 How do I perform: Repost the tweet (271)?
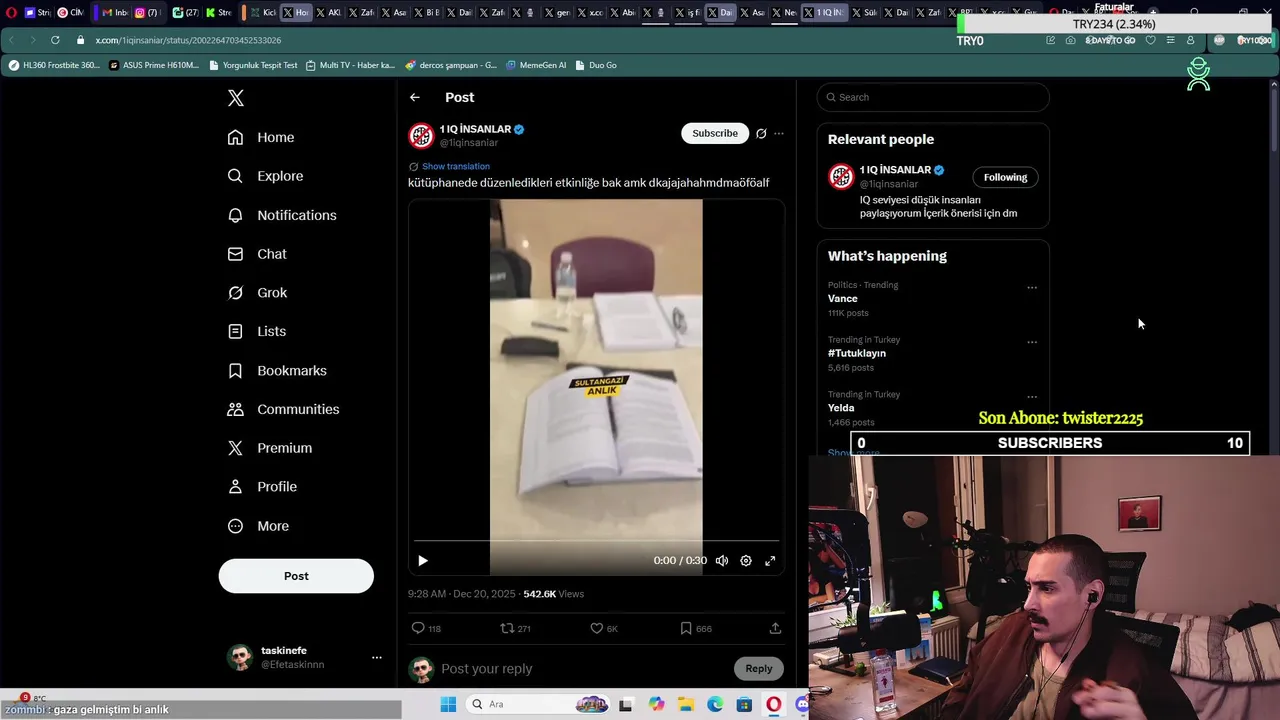(507, 628)
